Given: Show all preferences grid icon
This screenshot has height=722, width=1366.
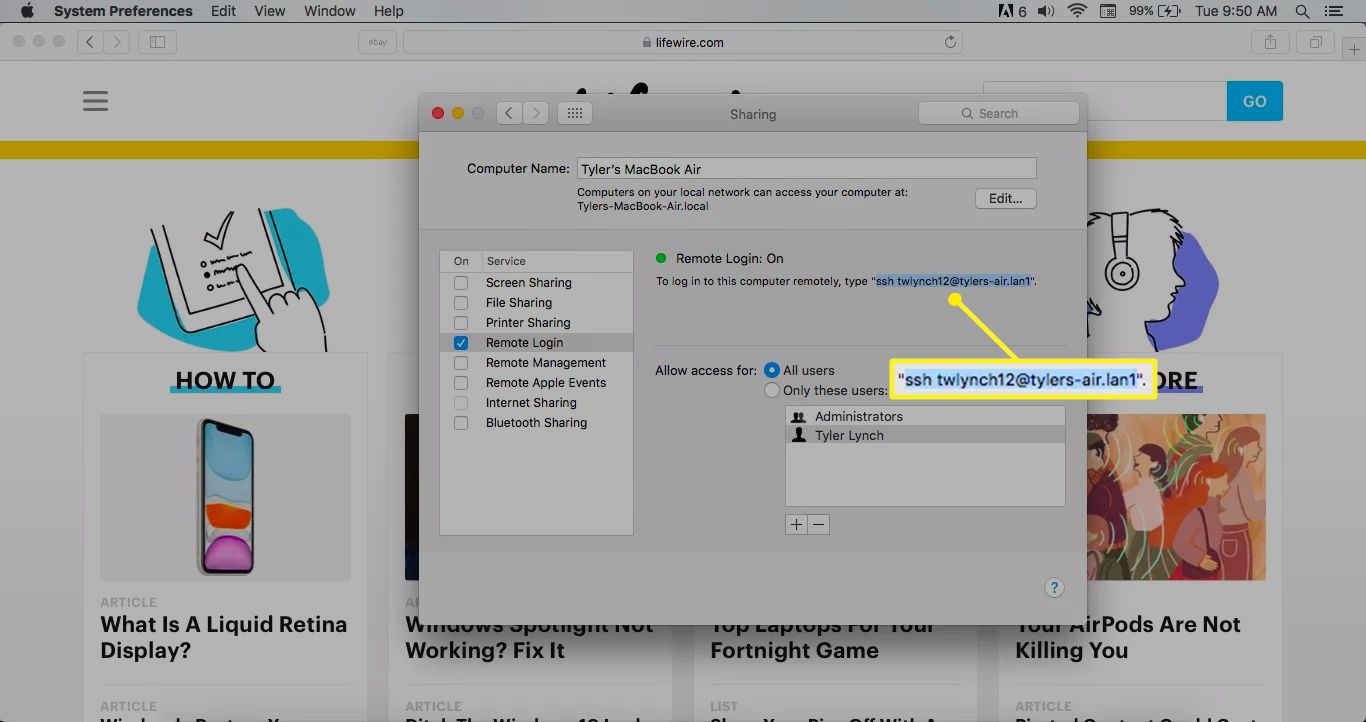Looking at the screenshot, I should 575,113.
